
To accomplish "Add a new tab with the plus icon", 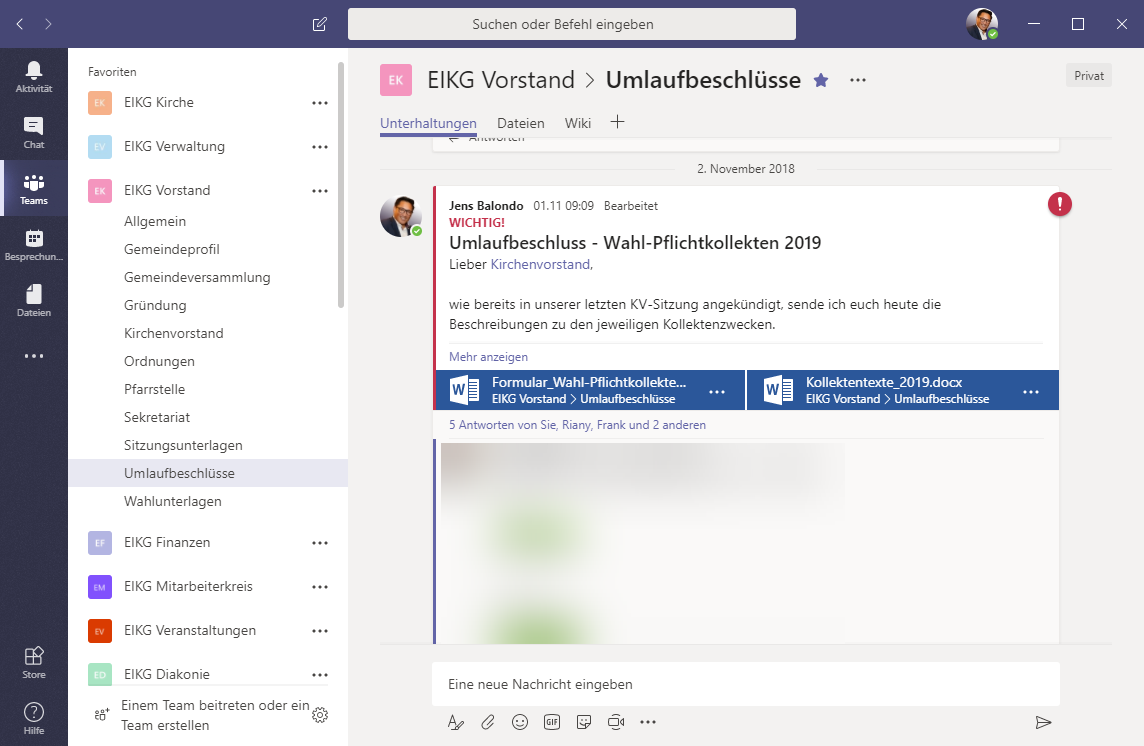I will click(x=617, y=122).
